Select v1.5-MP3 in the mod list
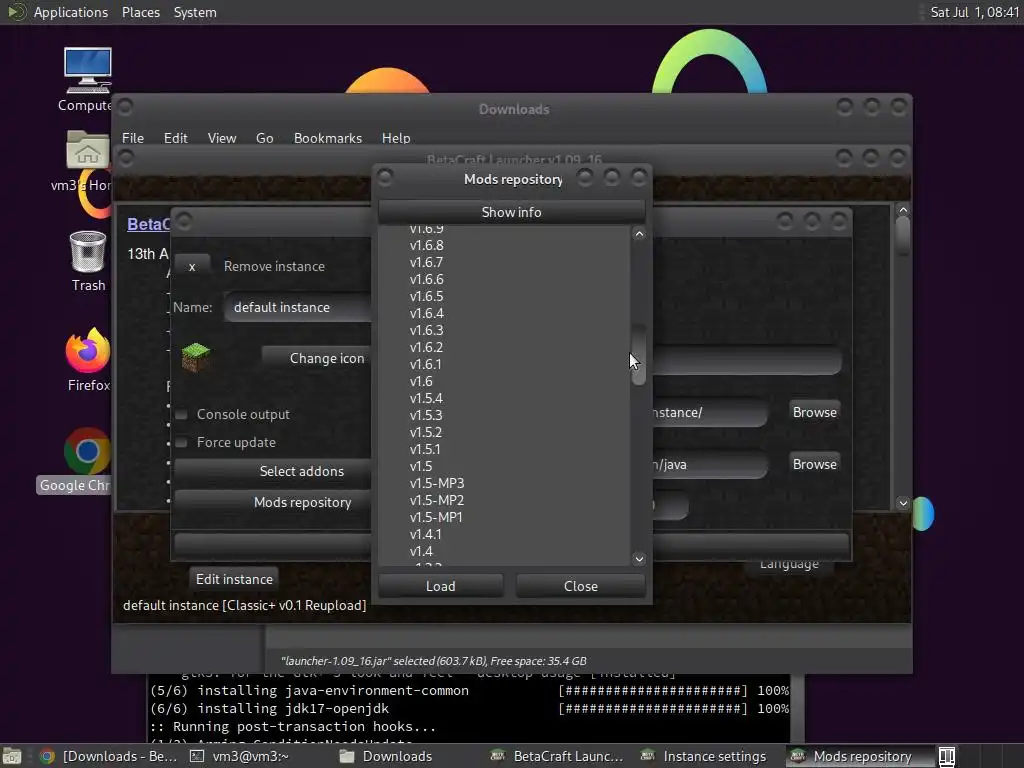Screen dimensions: 1024x768 tap(437, 483)
